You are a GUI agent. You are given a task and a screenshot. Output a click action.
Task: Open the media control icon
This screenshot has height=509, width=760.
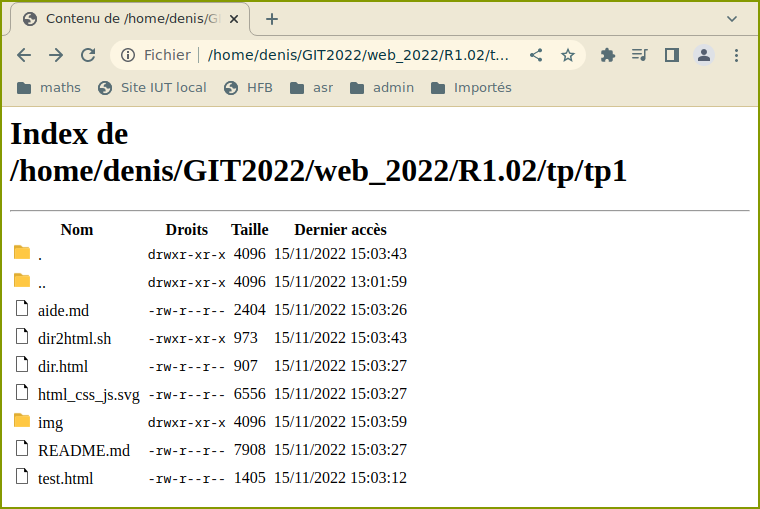click(x=639, y=55)
